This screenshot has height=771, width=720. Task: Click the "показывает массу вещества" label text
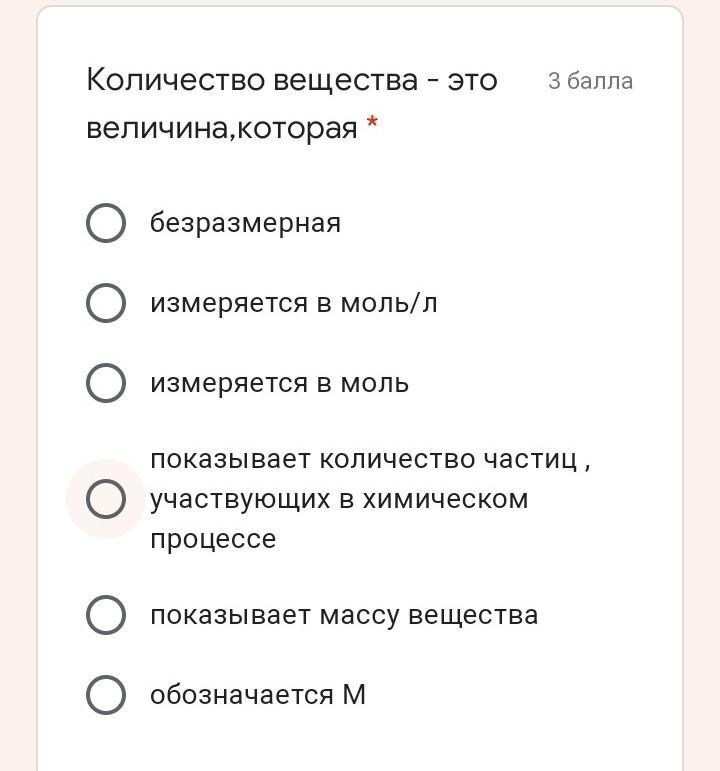point(343,615)
